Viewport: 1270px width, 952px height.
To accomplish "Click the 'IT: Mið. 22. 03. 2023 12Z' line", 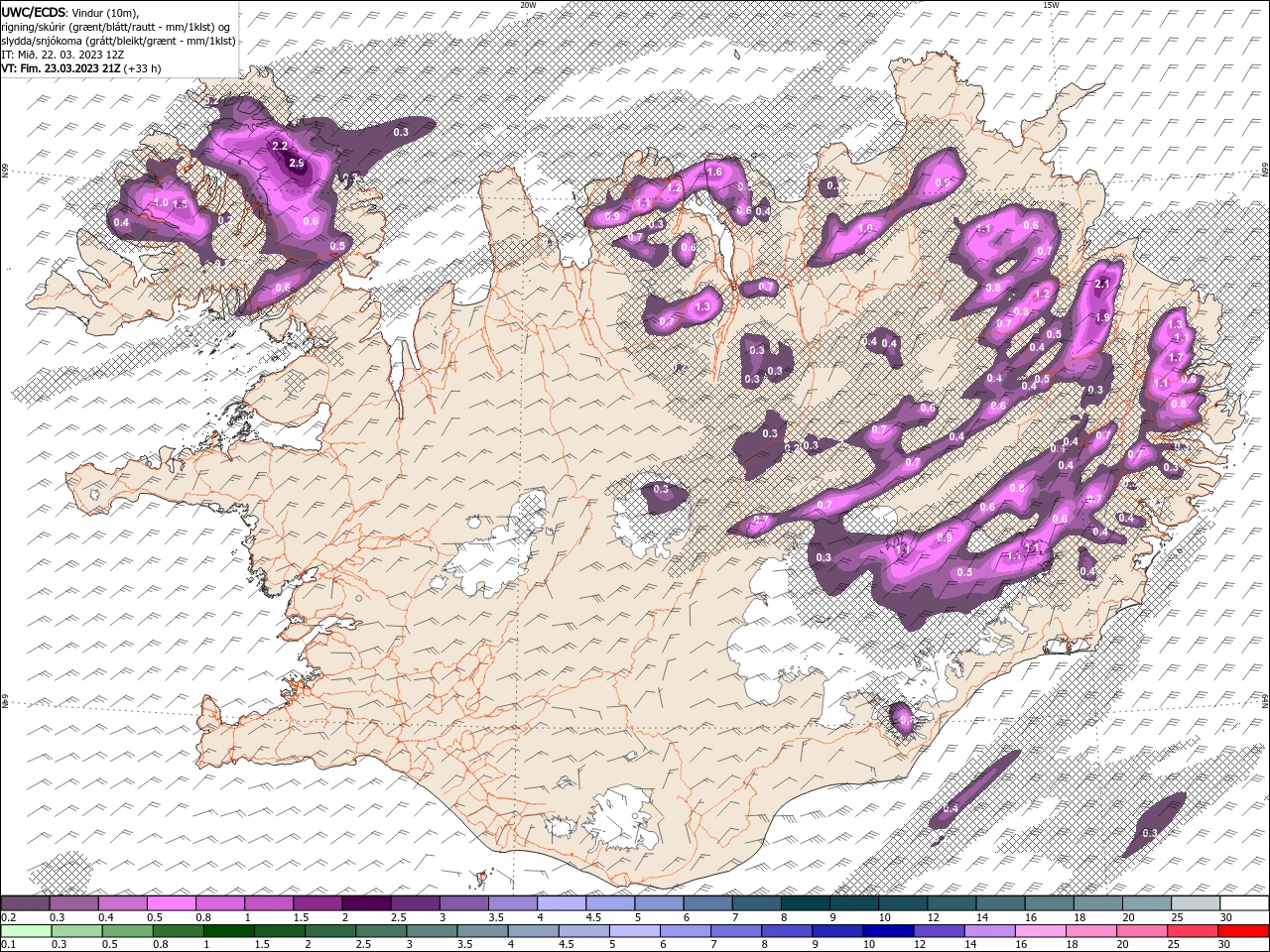I will 64,55.
